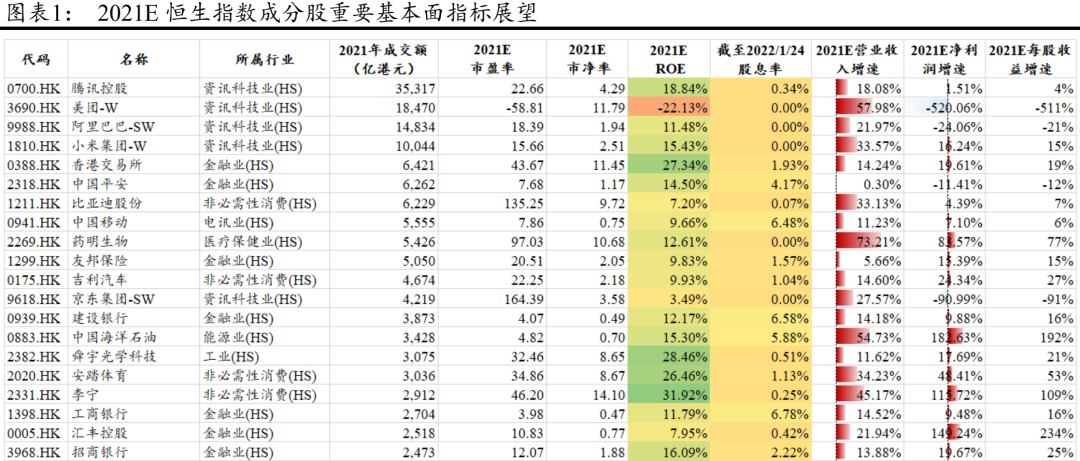This screenshot has width=1080, height=461.
Task: Select the 友邦保险 name cell
Action: coord(101,263)
